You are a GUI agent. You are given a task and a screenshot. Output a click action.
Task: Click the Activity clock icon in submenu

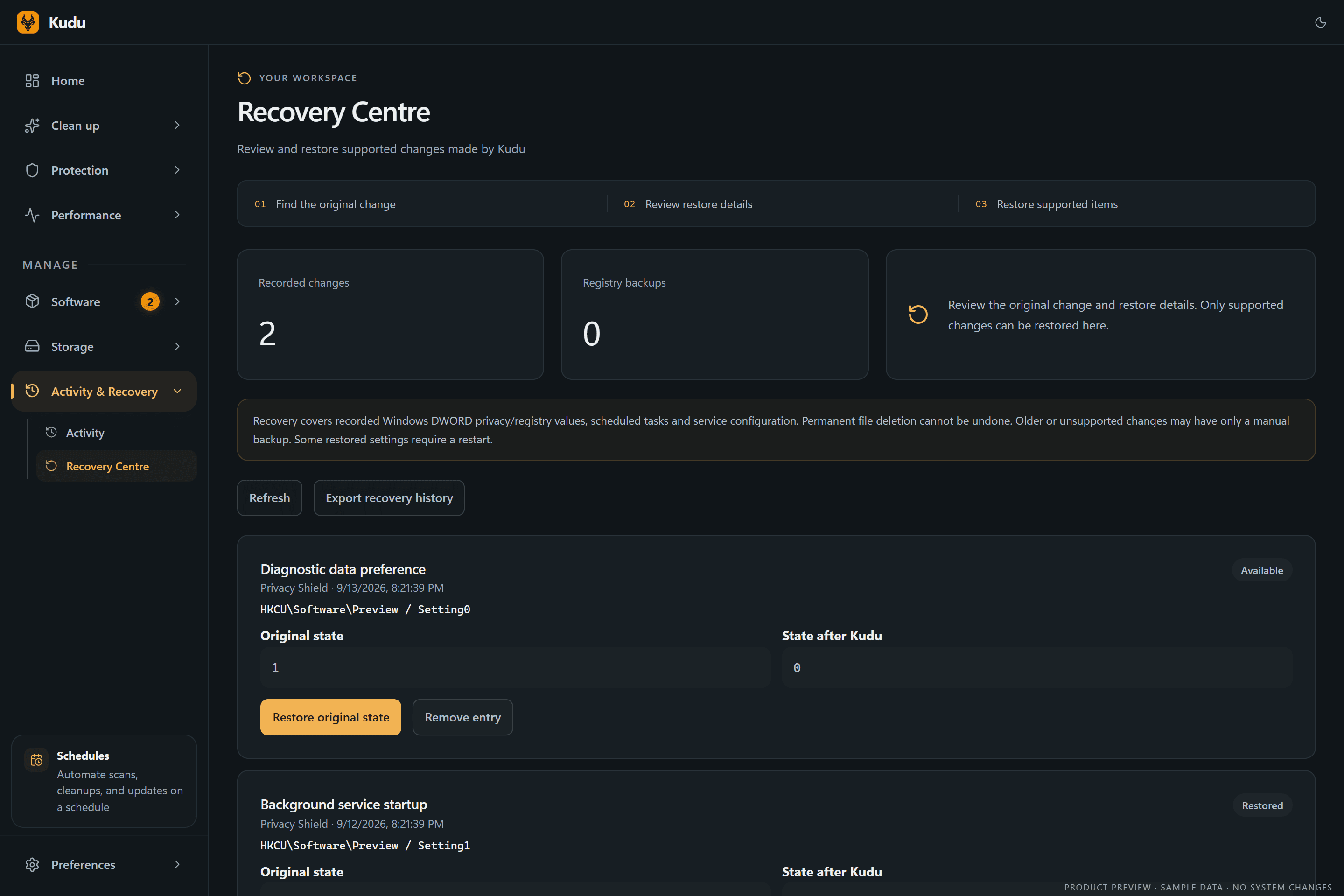(x=51, y=433)
